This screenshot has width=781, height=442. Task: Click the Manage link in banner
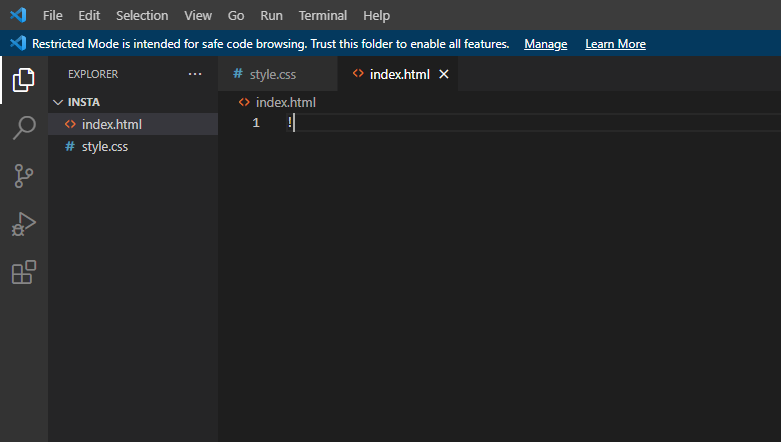pyautogui.click(x=545, y=44)
